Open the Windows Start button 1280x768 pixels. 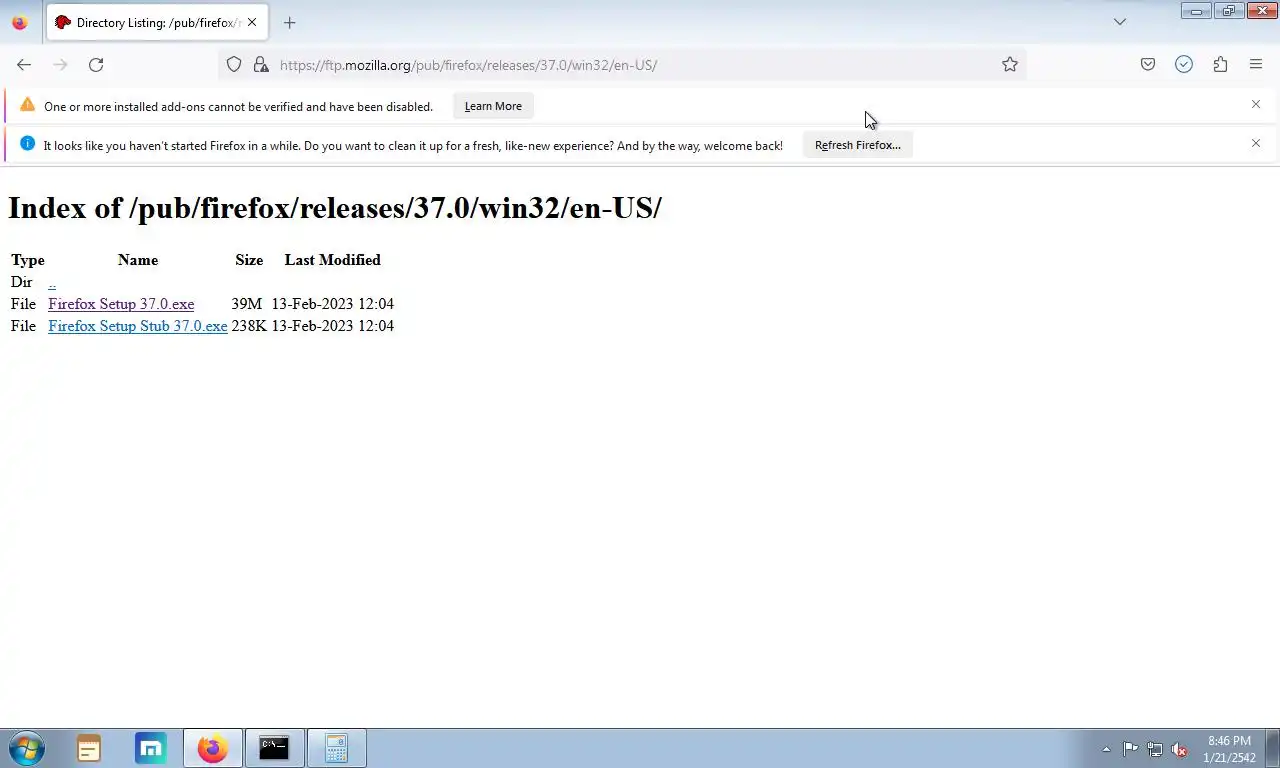coord(27,748)
